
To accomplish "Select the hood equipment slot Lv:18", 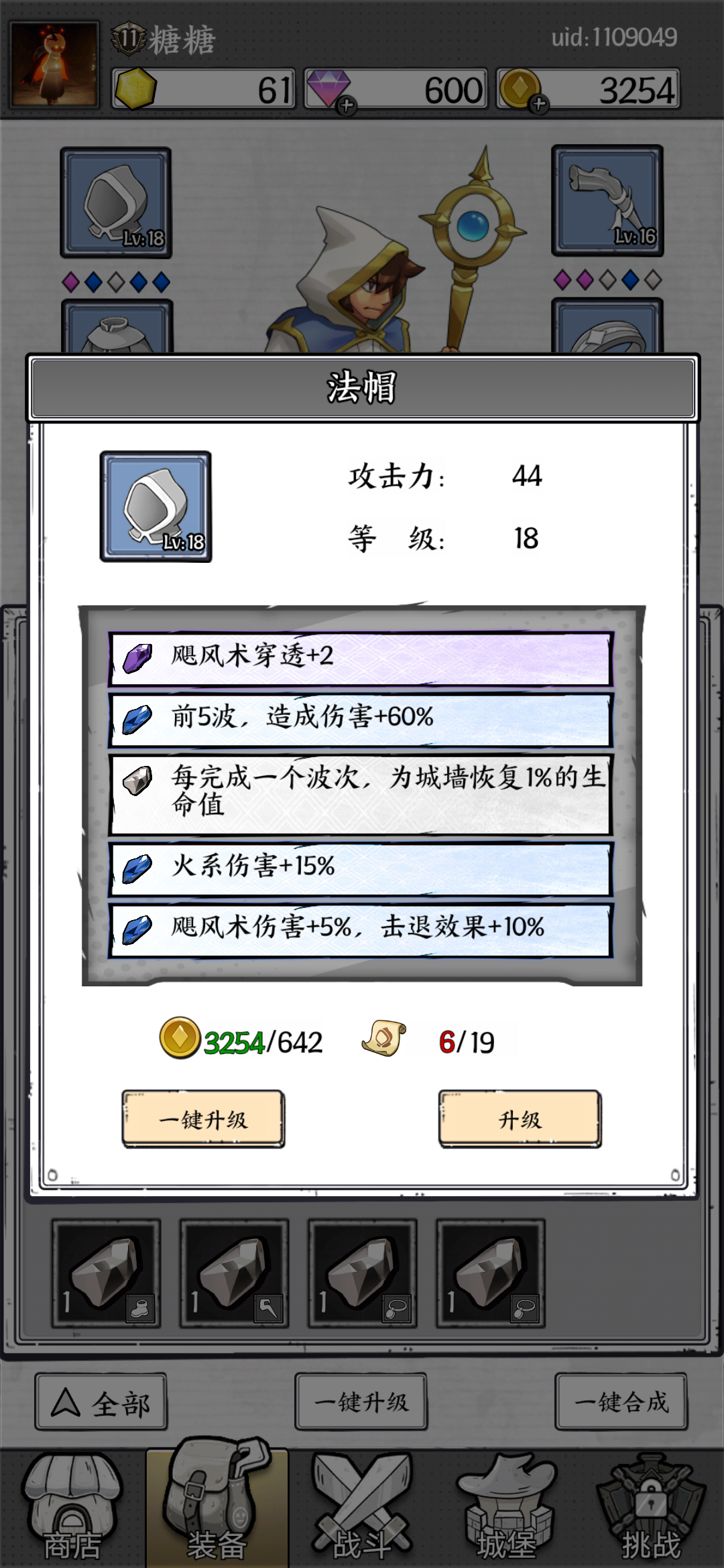I will click(116, 203).
